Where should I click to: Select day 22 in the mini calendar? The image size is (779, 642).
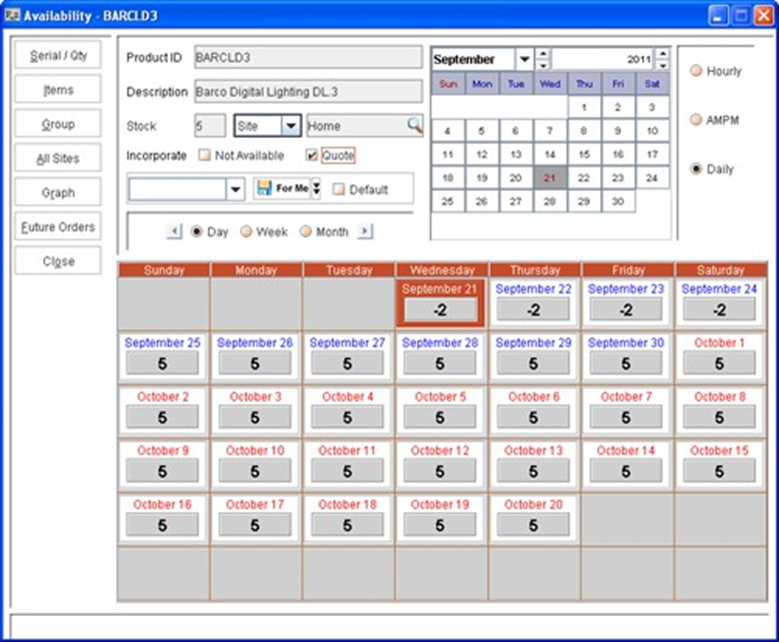pos(584,177)
